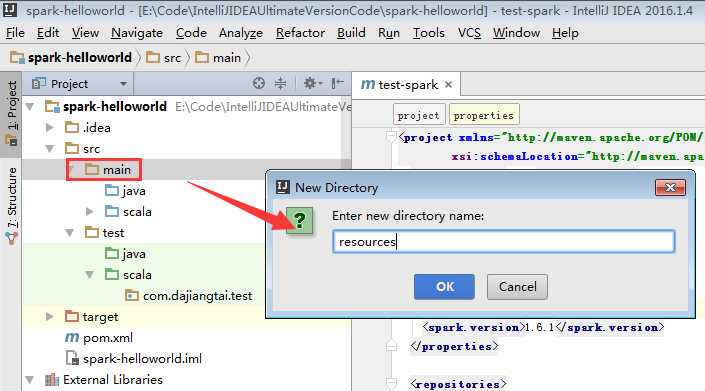Click main in the navigation bar

[x=219, y=58]
